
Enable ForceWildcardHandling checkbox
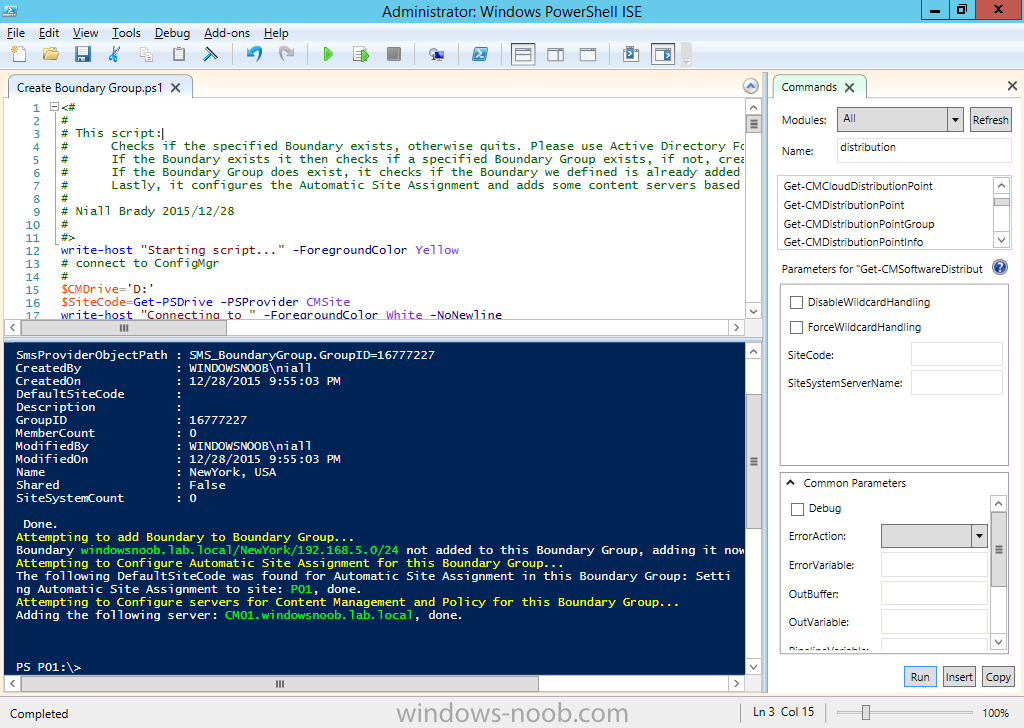796,327
